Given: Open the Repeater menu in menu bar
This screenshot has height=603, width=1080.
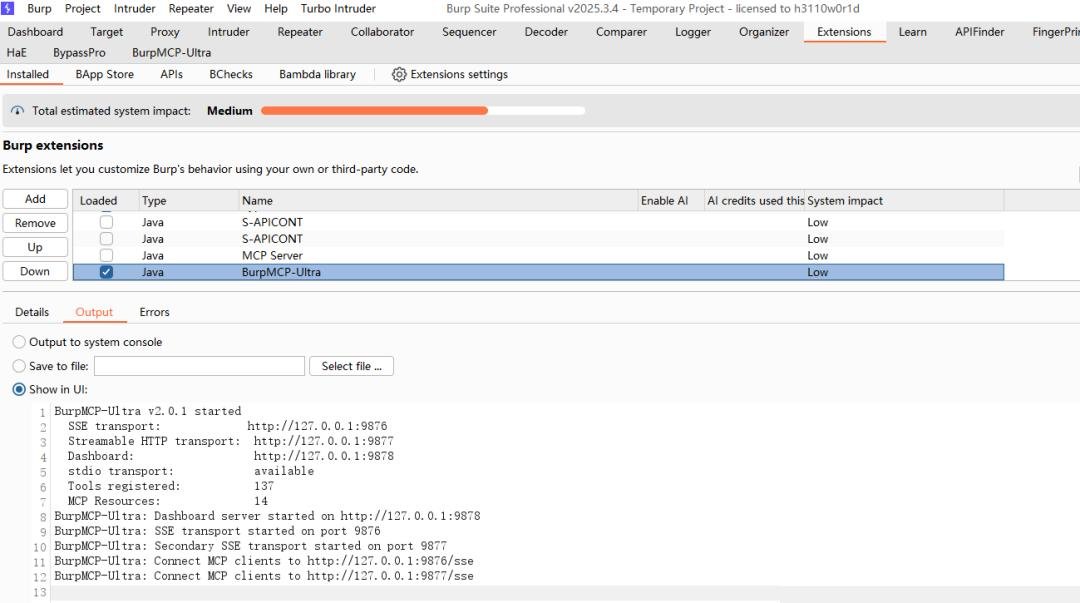Looking at the screenshot, I should click(x=191, y=9).
